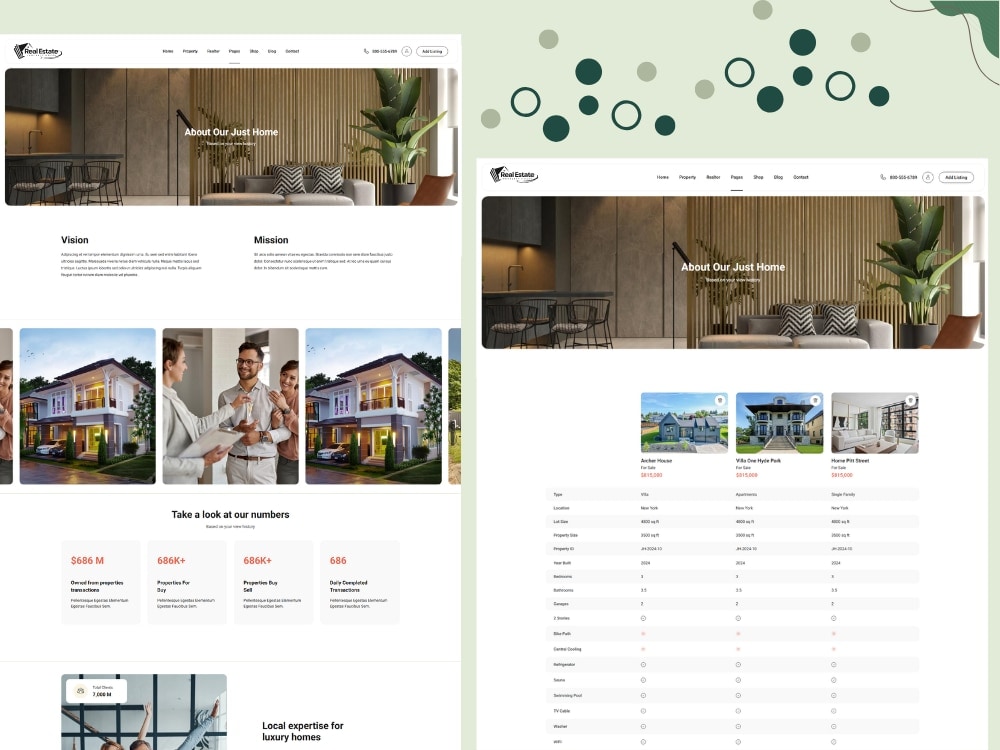Remove Villa One Hyde Park via trash icon

[x=815, y=401]
